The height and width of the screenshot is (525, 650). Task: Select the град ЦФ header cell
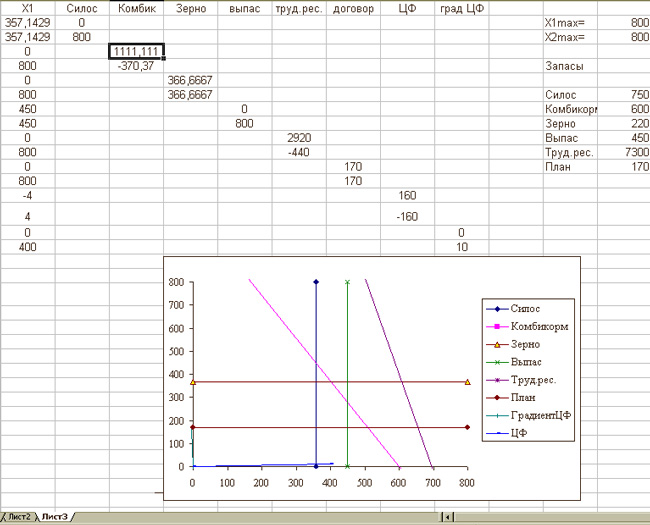coord(462,8)
